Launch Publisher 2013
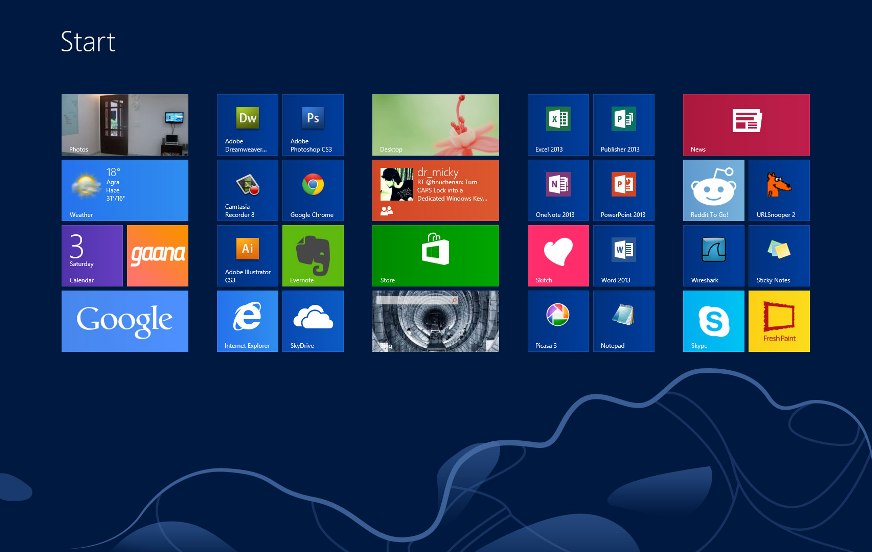The image size is (872, 552). (623, 125)
